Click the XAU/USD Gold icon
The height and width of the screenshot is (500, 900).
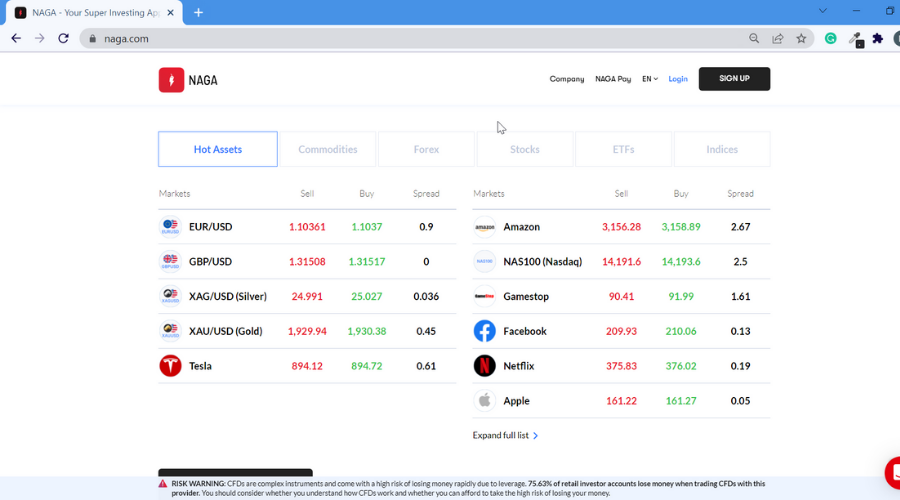point(170,331)
